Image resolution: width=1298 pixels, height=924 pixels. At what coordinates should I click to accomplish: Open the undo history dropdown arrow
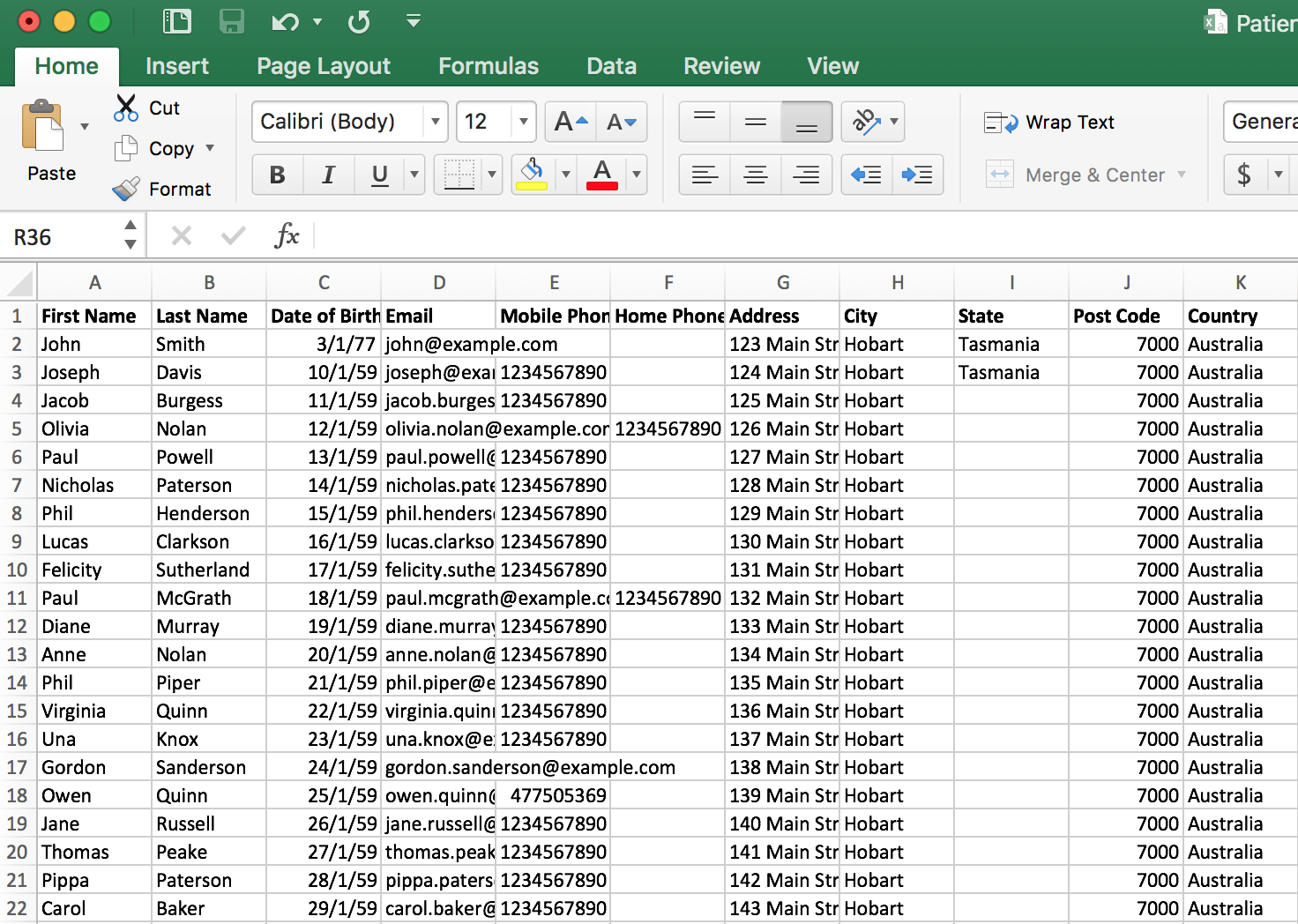pos(317,21)
